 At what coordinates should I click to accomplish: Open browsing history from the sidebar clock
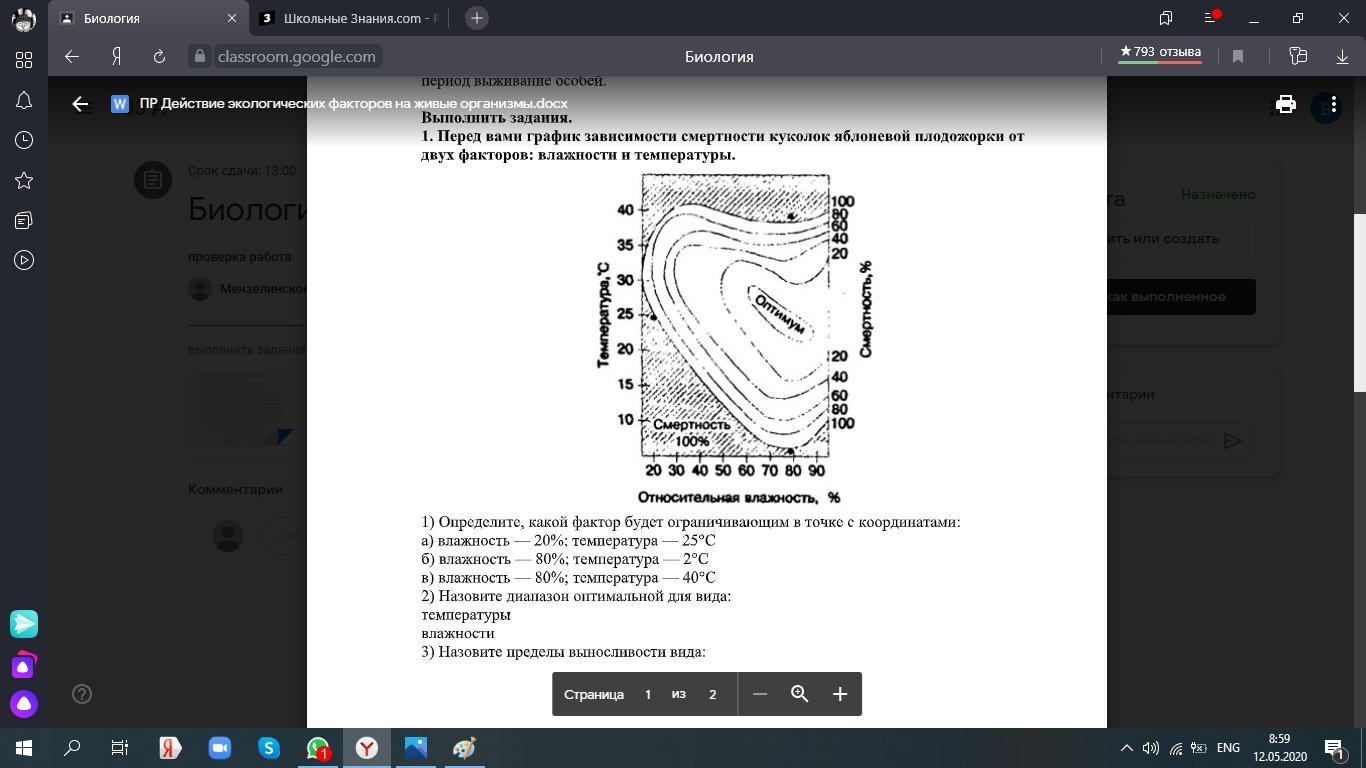tap(24, 140)
